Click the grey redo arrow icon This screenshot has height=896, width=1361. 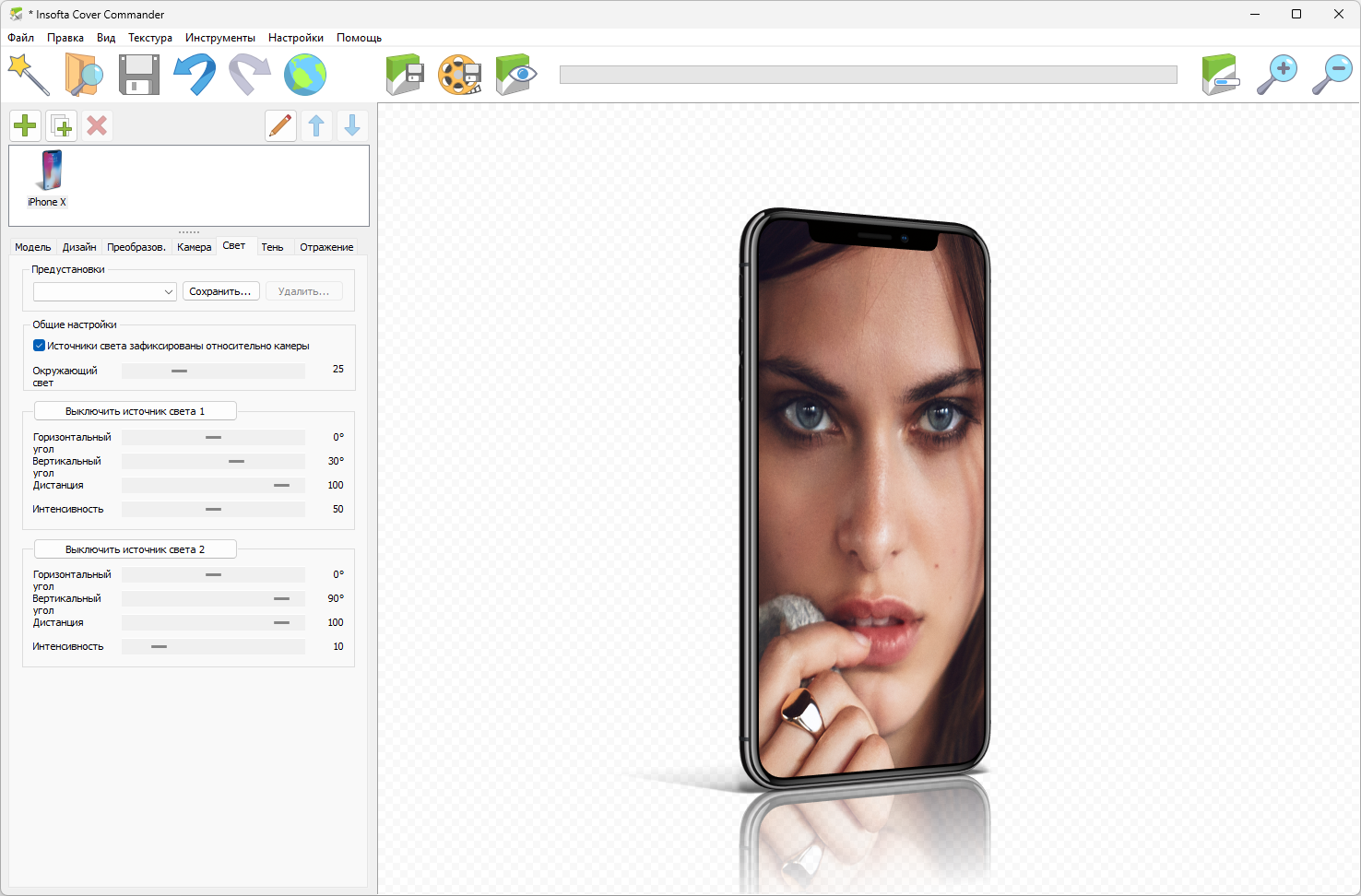[x=250, y=75]
